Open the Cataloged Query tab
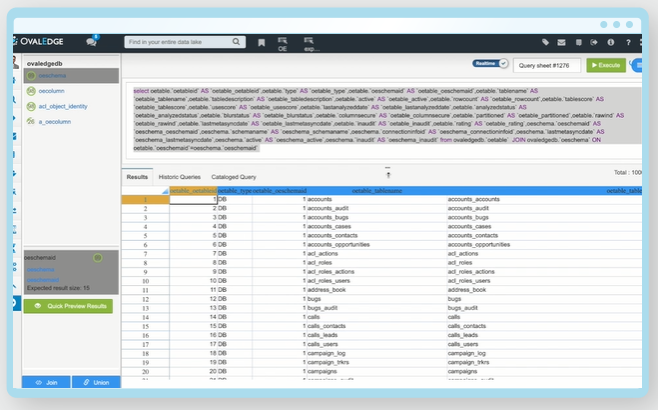The width and height of the screenshot is (658, 410). (x=233, y=177)
